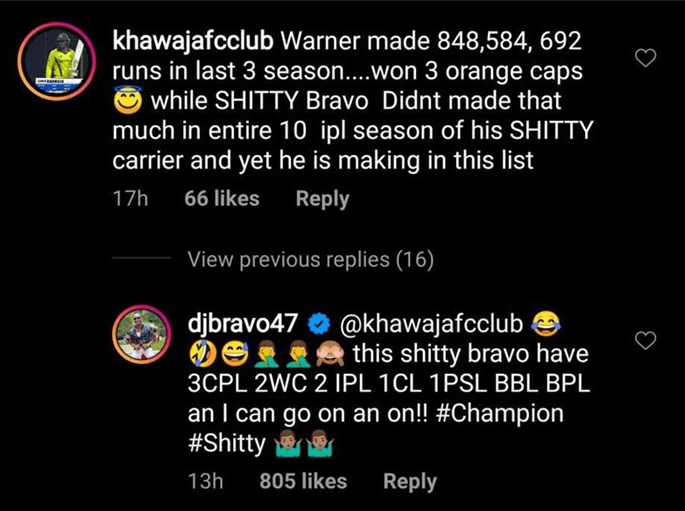View the 66 likes on the first comment

pyautogui.click(x=222, y=198)
